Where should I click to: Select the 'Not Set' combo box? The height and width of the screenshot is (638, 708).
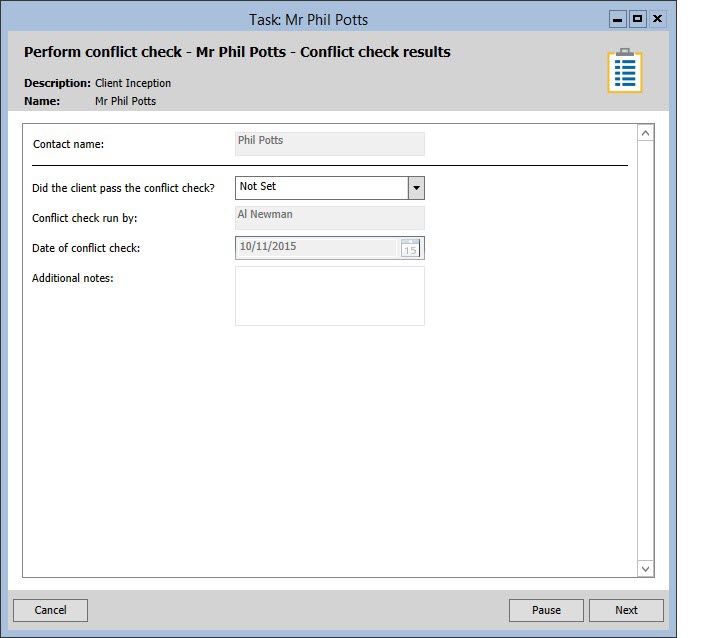click(320, 188)
